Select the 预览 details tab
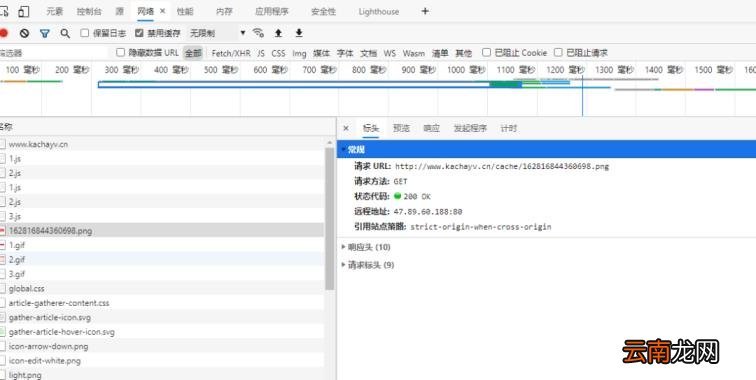The image size is (756, 380). (401, 128)
